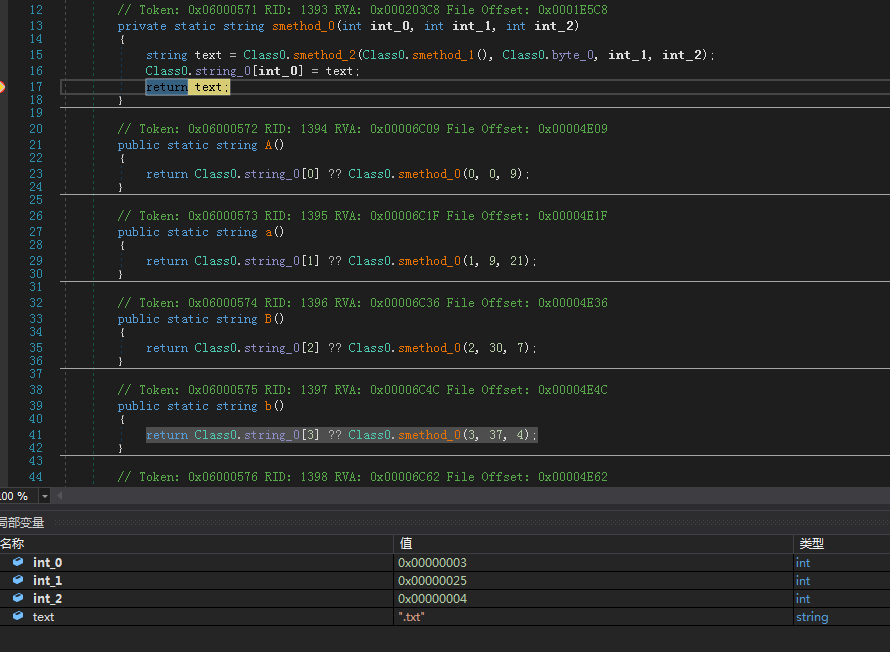Viewport: 890px width, 652px height.
Task: Click value 0x00000004
Action: 432,599
